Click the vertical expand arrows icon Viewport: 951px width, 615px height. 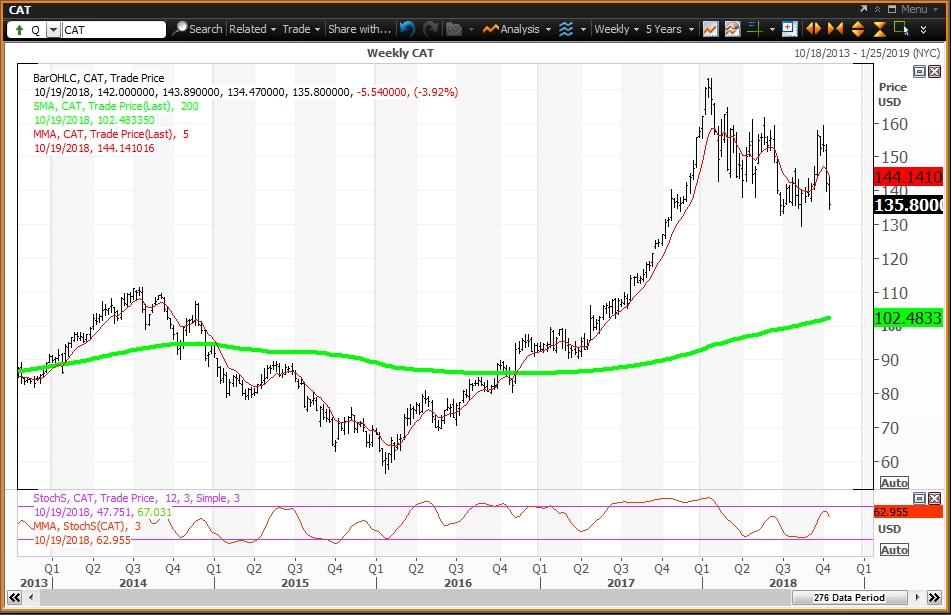[858, 29]
